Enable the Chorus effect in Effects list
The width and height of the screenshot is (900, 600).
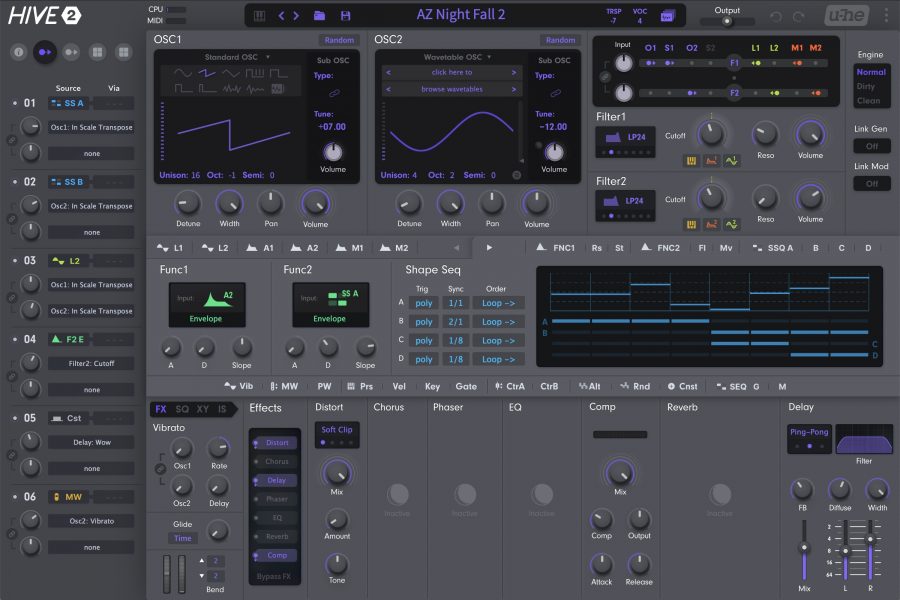[x=276, y=462]
